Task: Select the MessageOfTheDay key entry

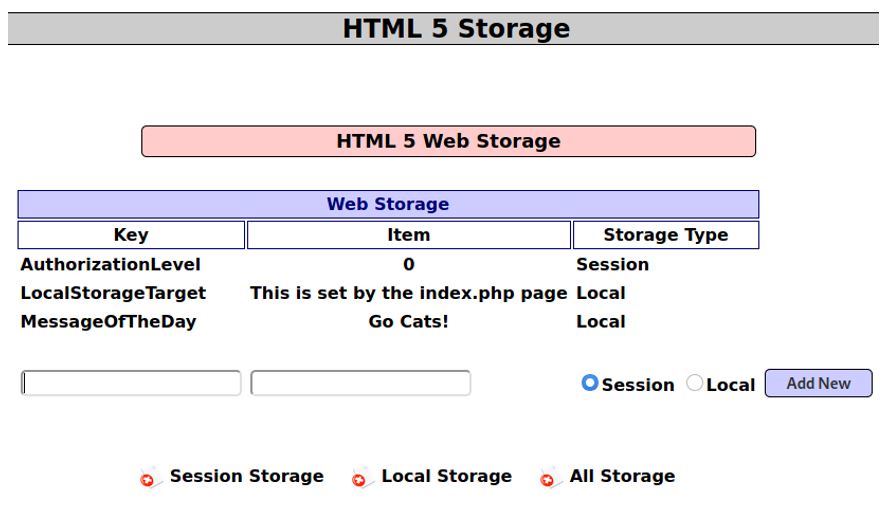Action: pos(108,322)
